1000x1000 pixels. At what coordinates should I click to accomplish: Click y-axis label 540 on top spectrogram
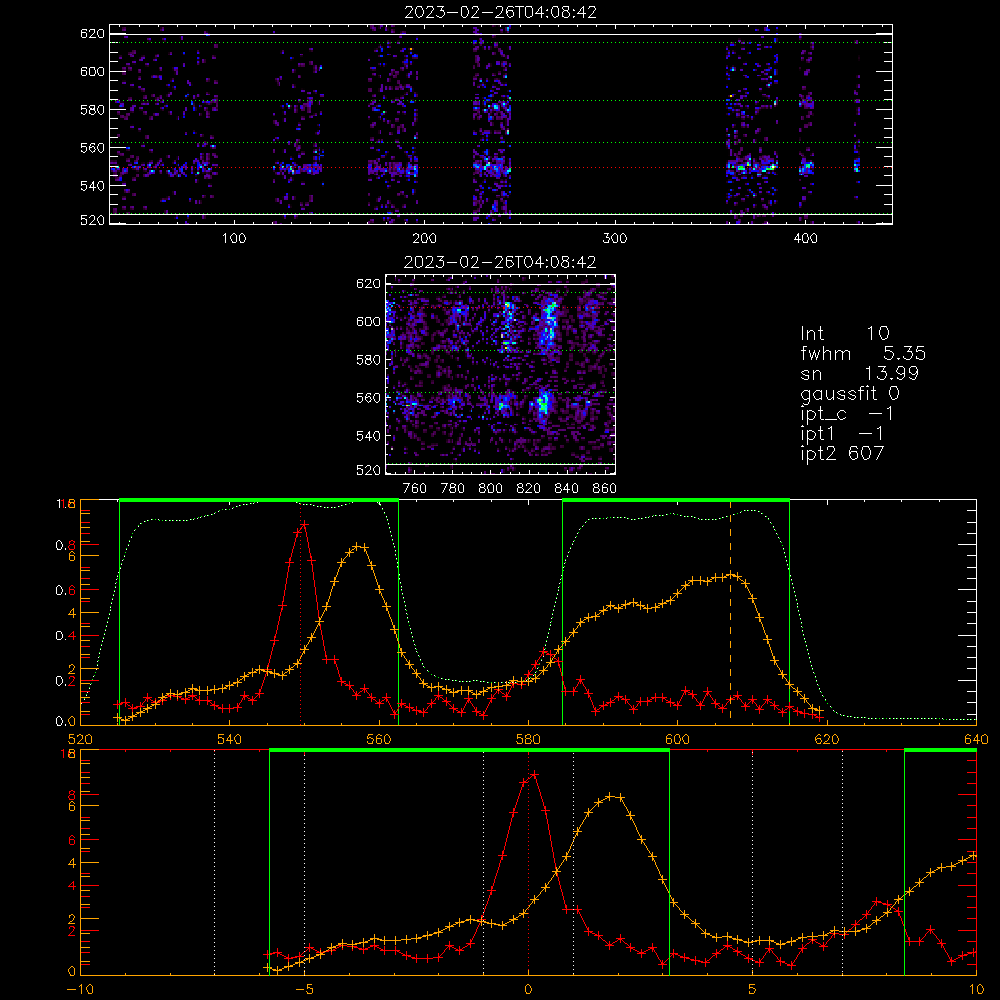pyautogui.click(x=92, y=186)
